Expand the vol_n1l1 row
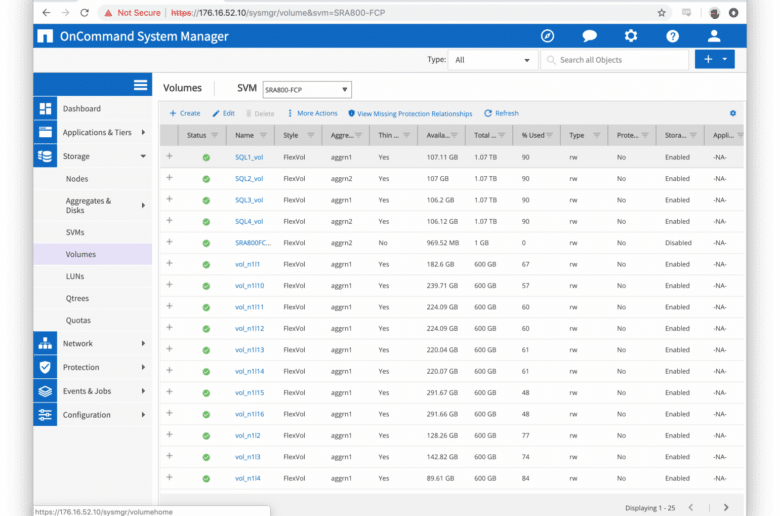Viewport: 780px width, 516px height. [x=169, y=263]
